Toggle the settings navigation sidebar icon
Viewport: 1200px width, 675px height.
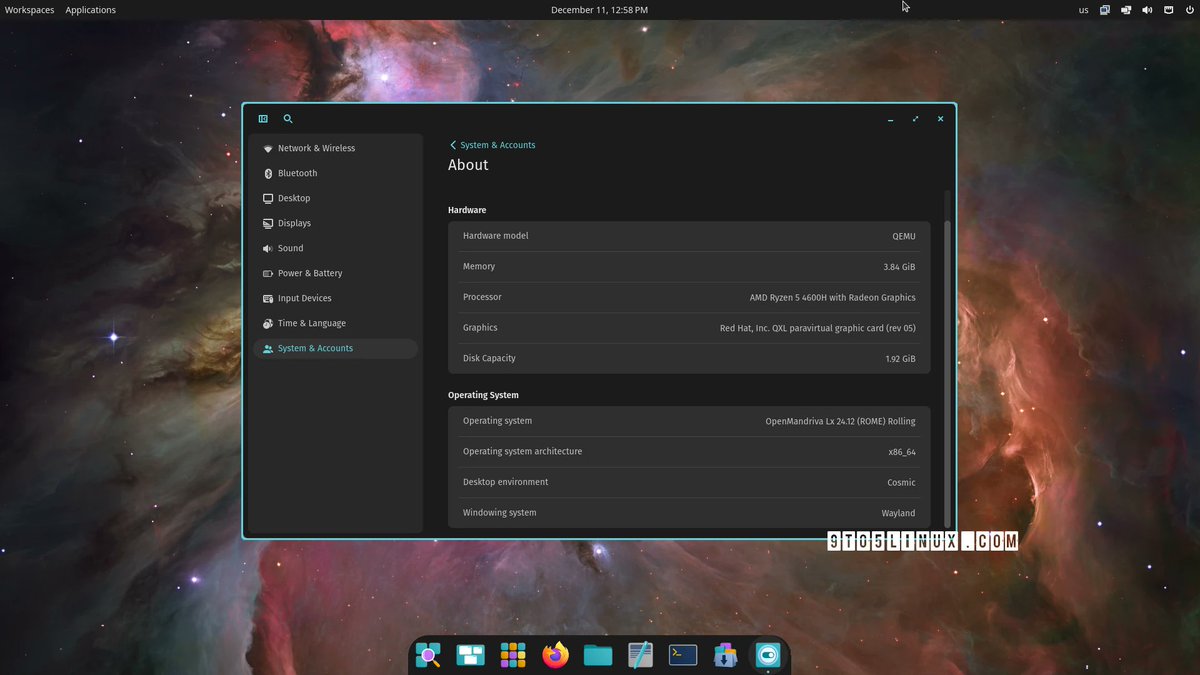(x=263, y=119)
